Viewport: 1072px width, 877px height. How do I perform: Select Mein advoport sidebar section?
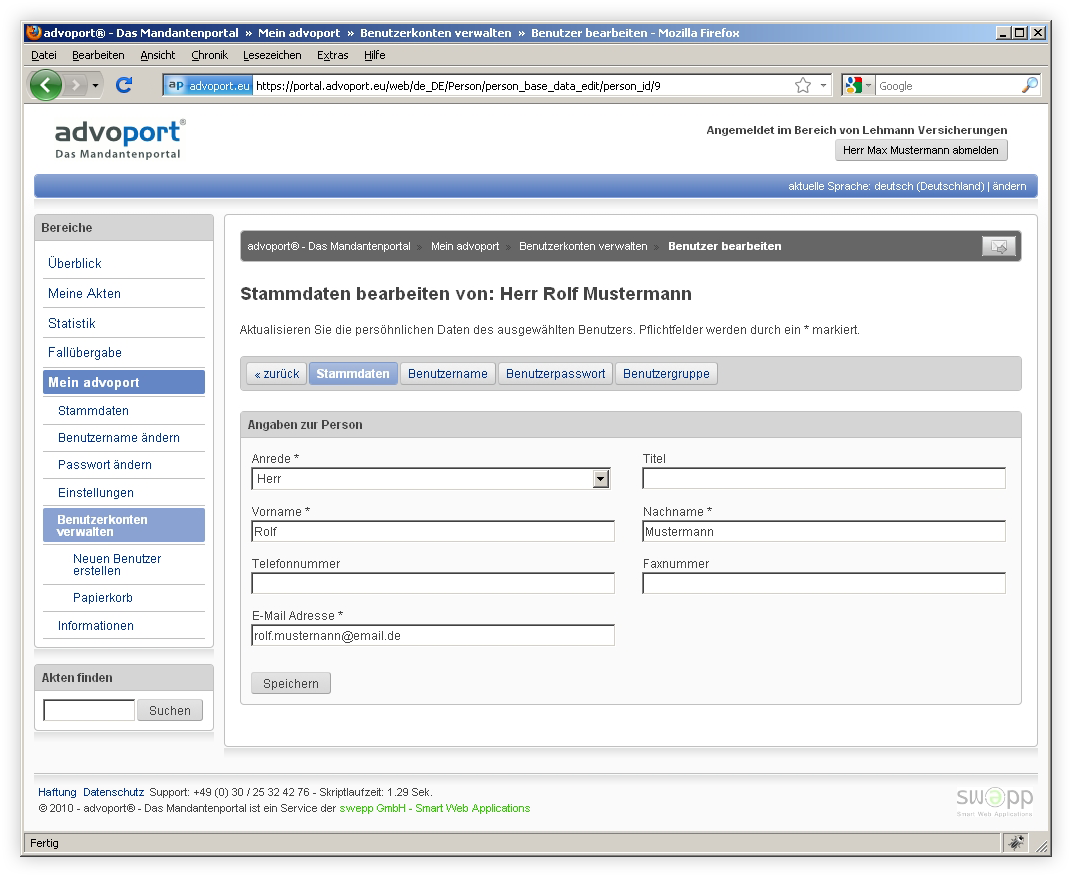pos(124,382)
